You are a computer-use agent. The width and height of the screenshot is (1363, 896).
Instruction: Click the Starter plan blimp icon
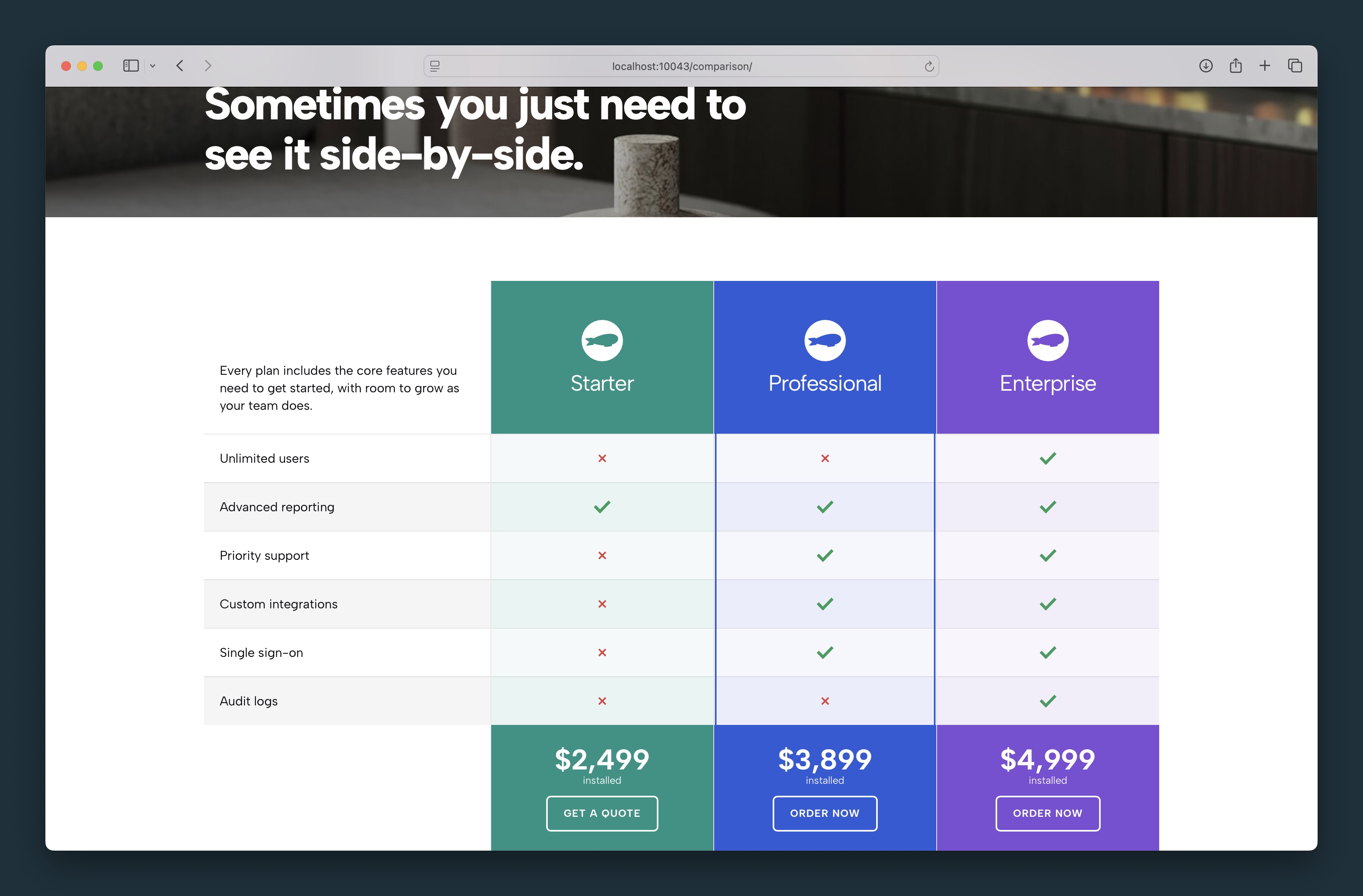click(x=602, y=341)
